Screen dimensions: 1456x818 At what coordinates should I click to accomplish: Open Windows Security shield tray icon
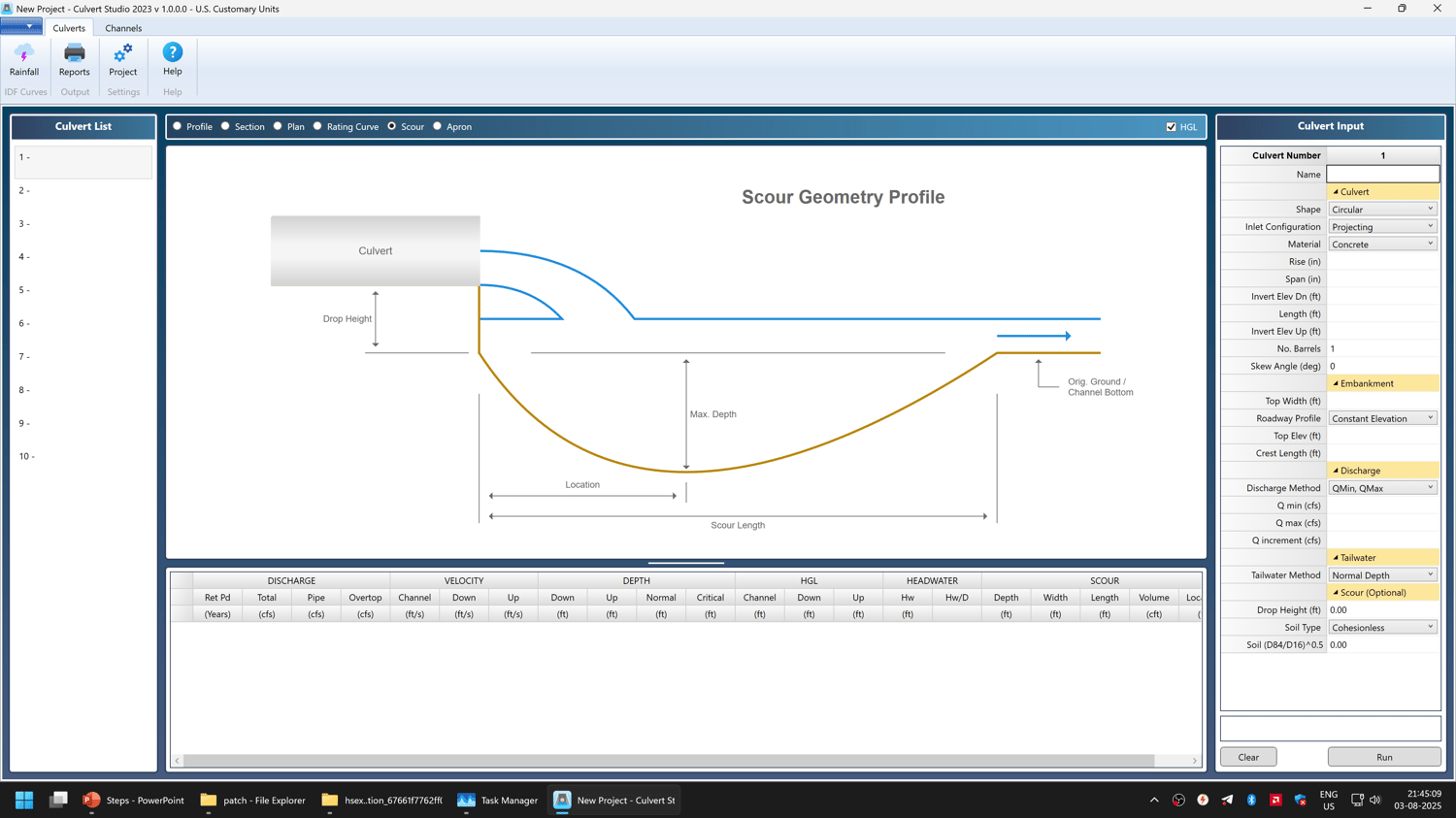(1300, 801)
